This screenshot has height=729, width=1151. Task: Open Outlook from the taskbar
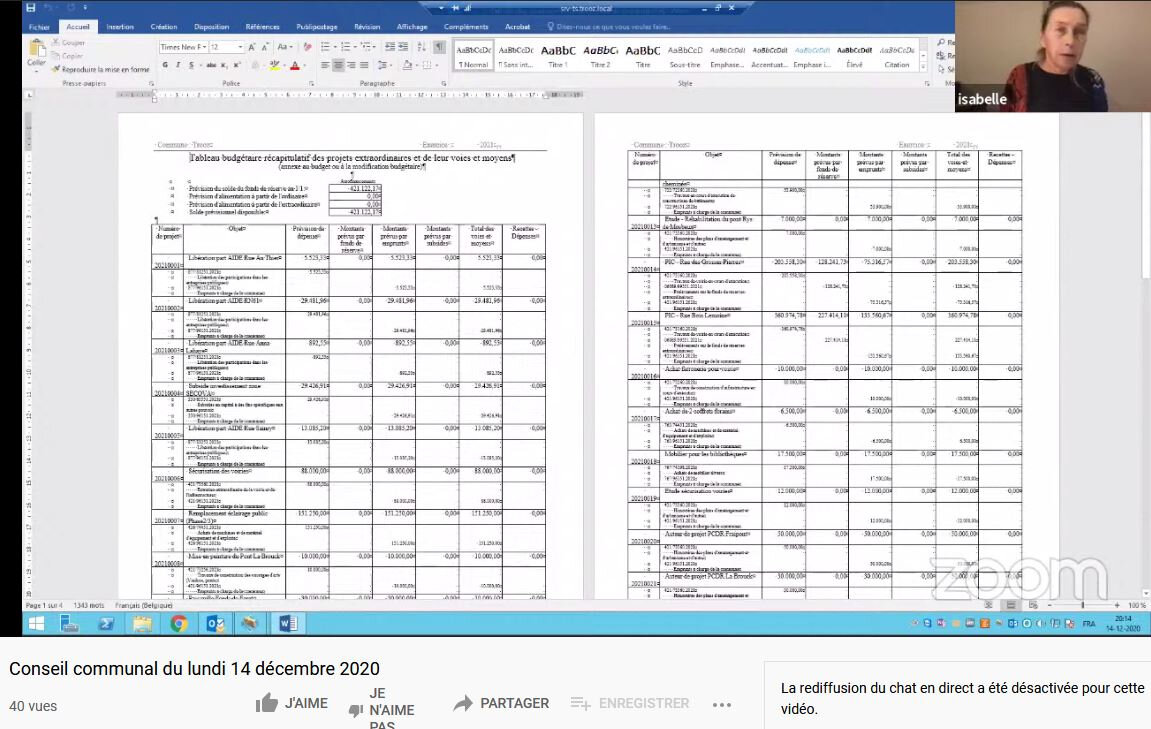point(215,624)
